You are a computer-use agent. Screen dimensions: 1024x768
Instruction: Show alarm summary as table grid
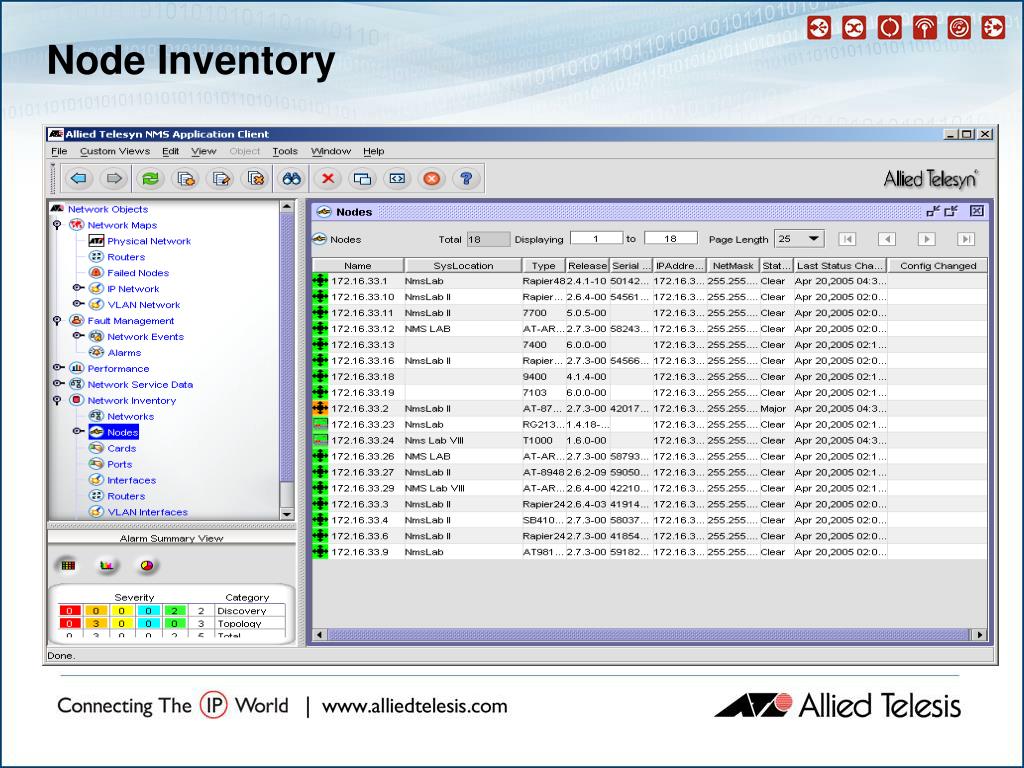tap(68, 566)
